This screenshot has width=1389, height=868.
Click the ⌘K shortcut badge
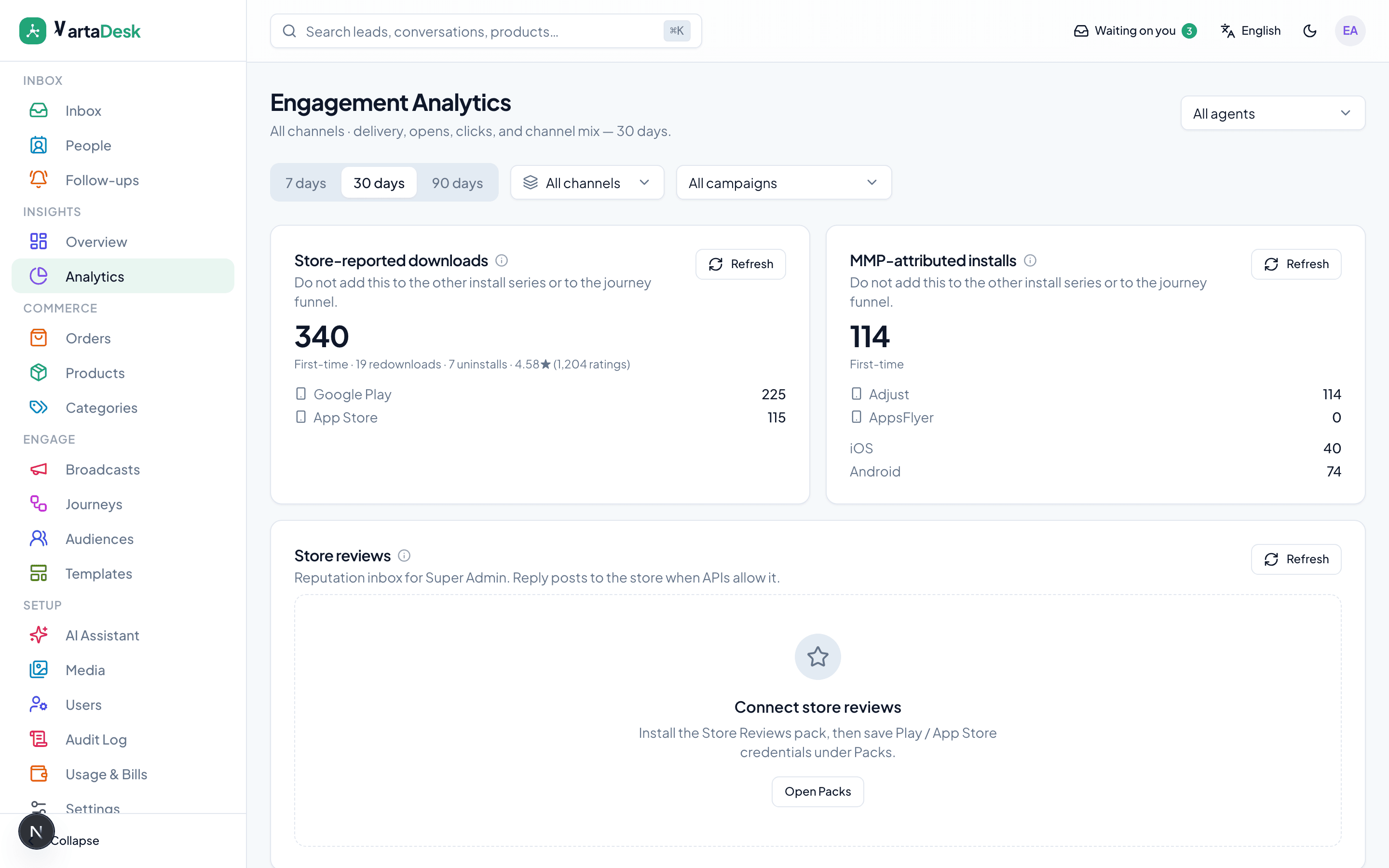[x=677, y=31]
